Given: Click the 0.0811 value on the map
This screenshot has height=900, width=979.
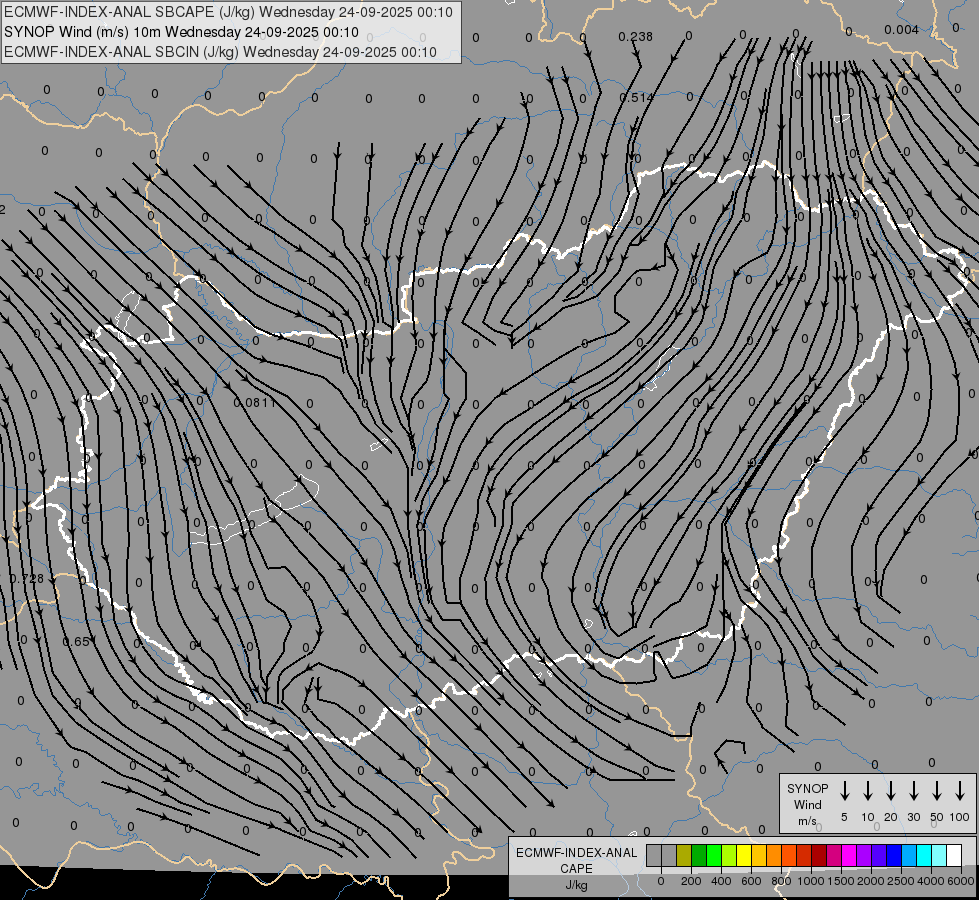Looking at the screenshot, I should click(x=255, y=403).
